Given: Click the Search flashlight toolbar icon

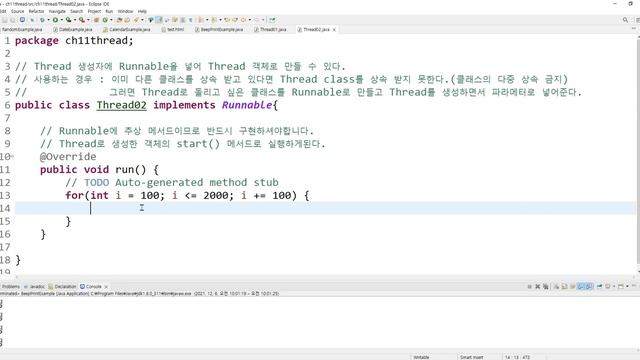Looking at the screenshot, I should pos(136,20).
